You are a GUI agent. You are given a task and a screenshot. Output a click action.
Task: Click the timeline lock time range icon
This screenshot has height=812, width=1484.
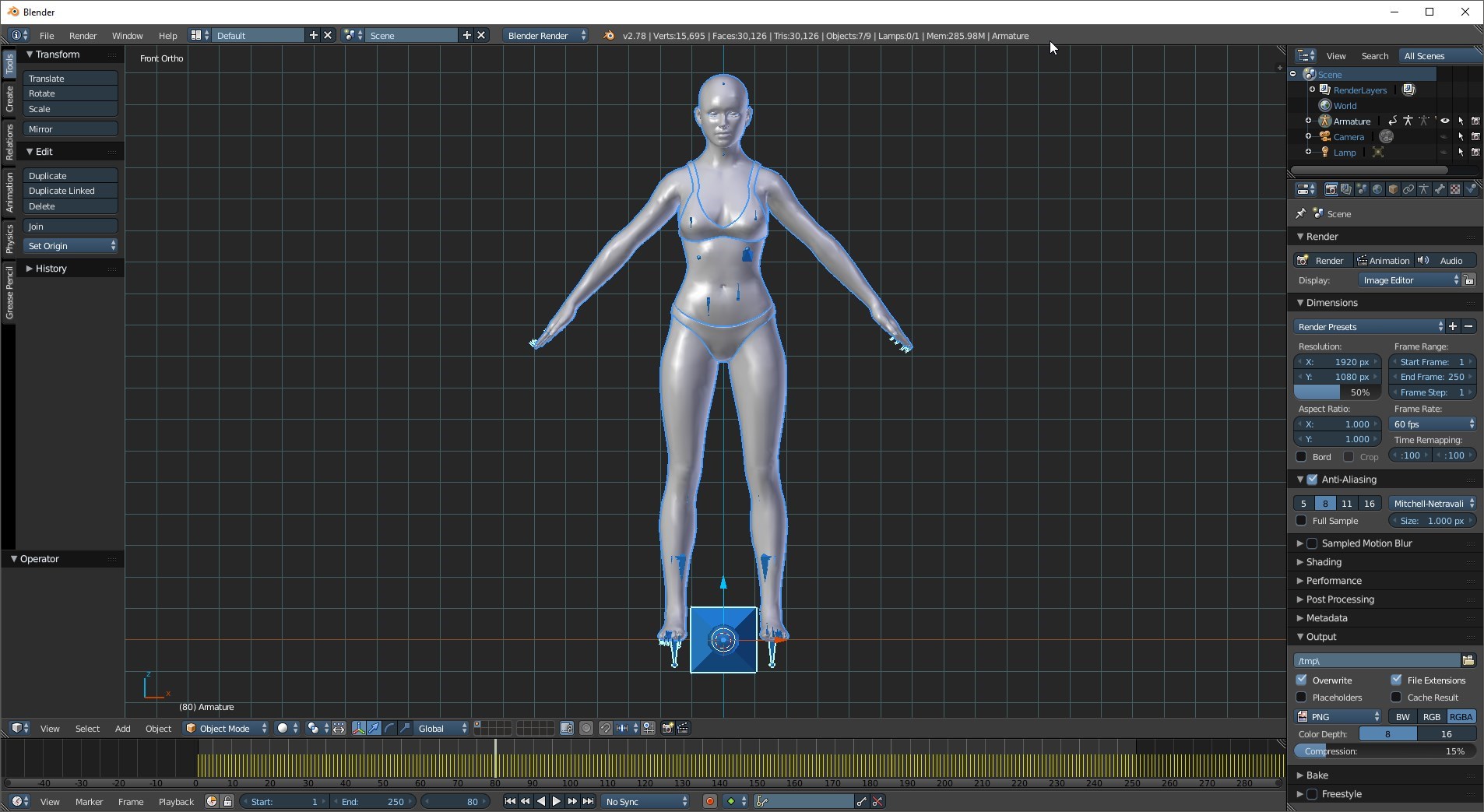click(227, 801)
